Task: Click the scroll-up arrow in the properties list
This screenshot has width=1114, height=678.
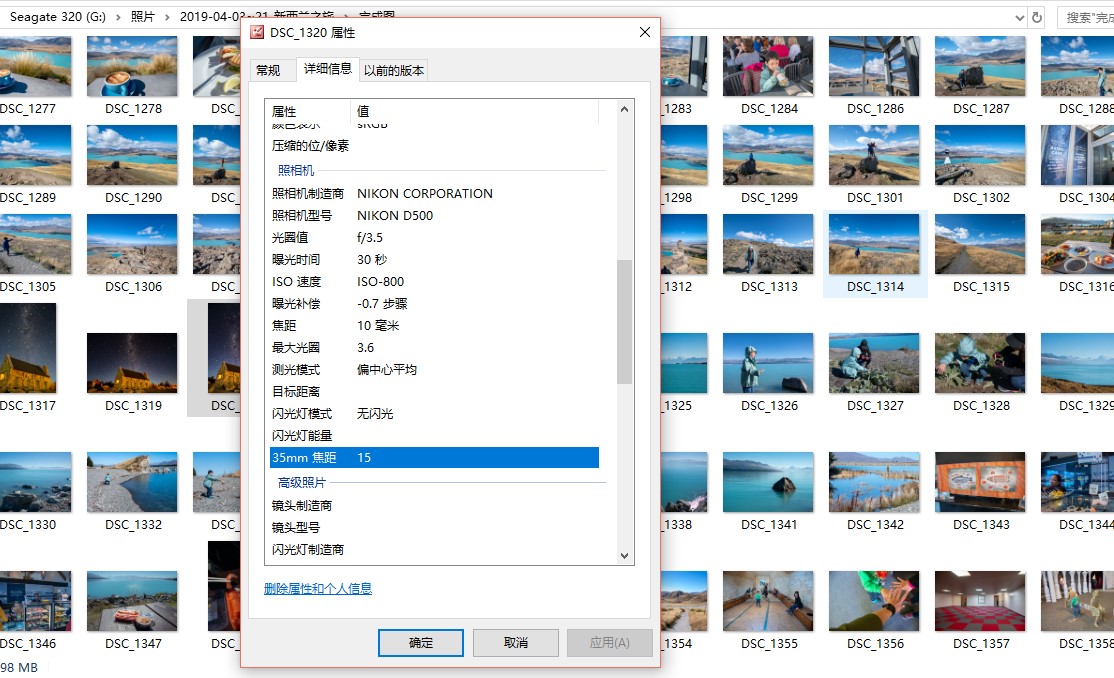Action: (625, 109)
